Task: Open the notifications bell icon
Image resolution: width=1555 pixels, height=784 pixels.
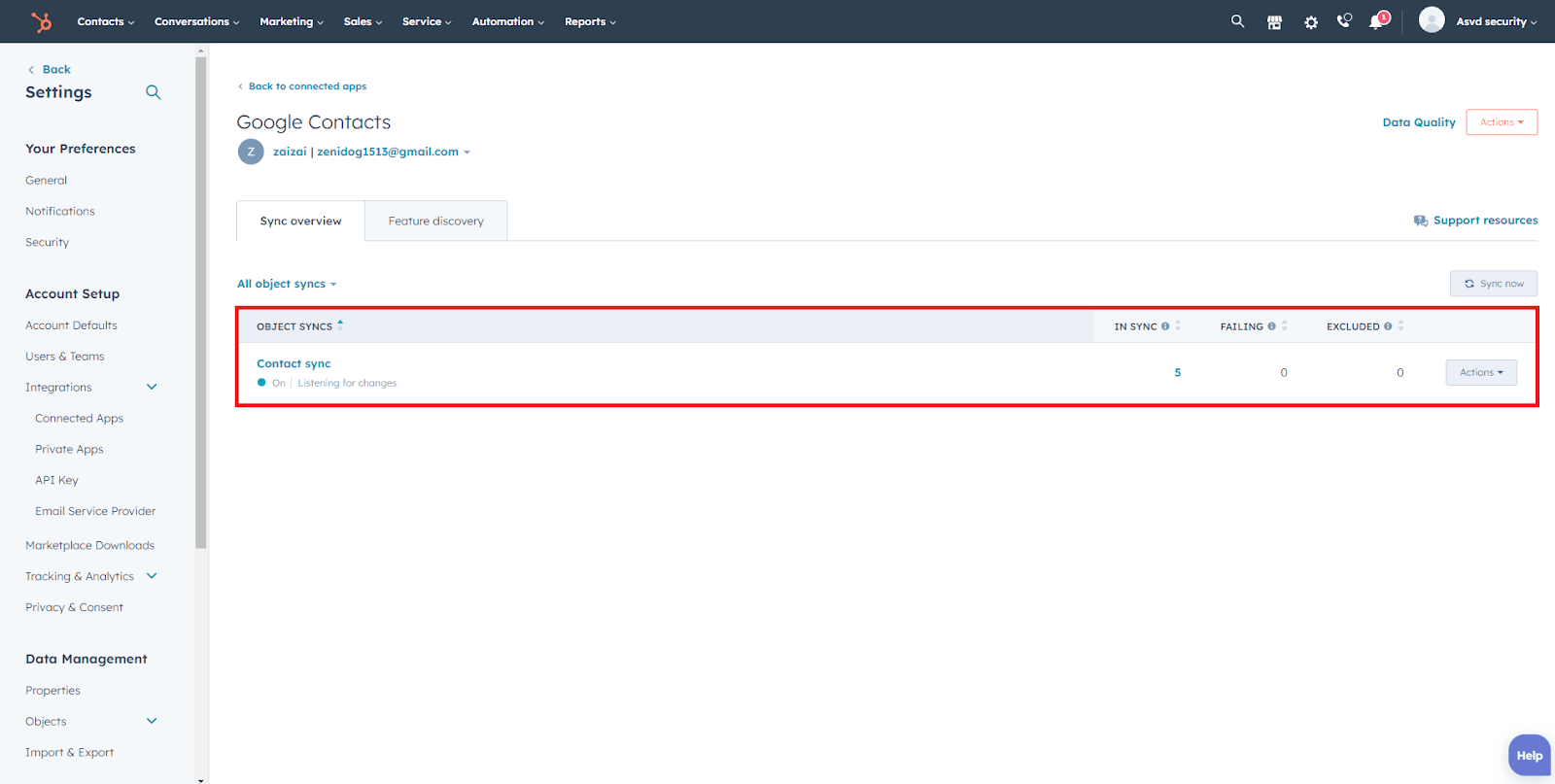Action: pos(1377,21)
